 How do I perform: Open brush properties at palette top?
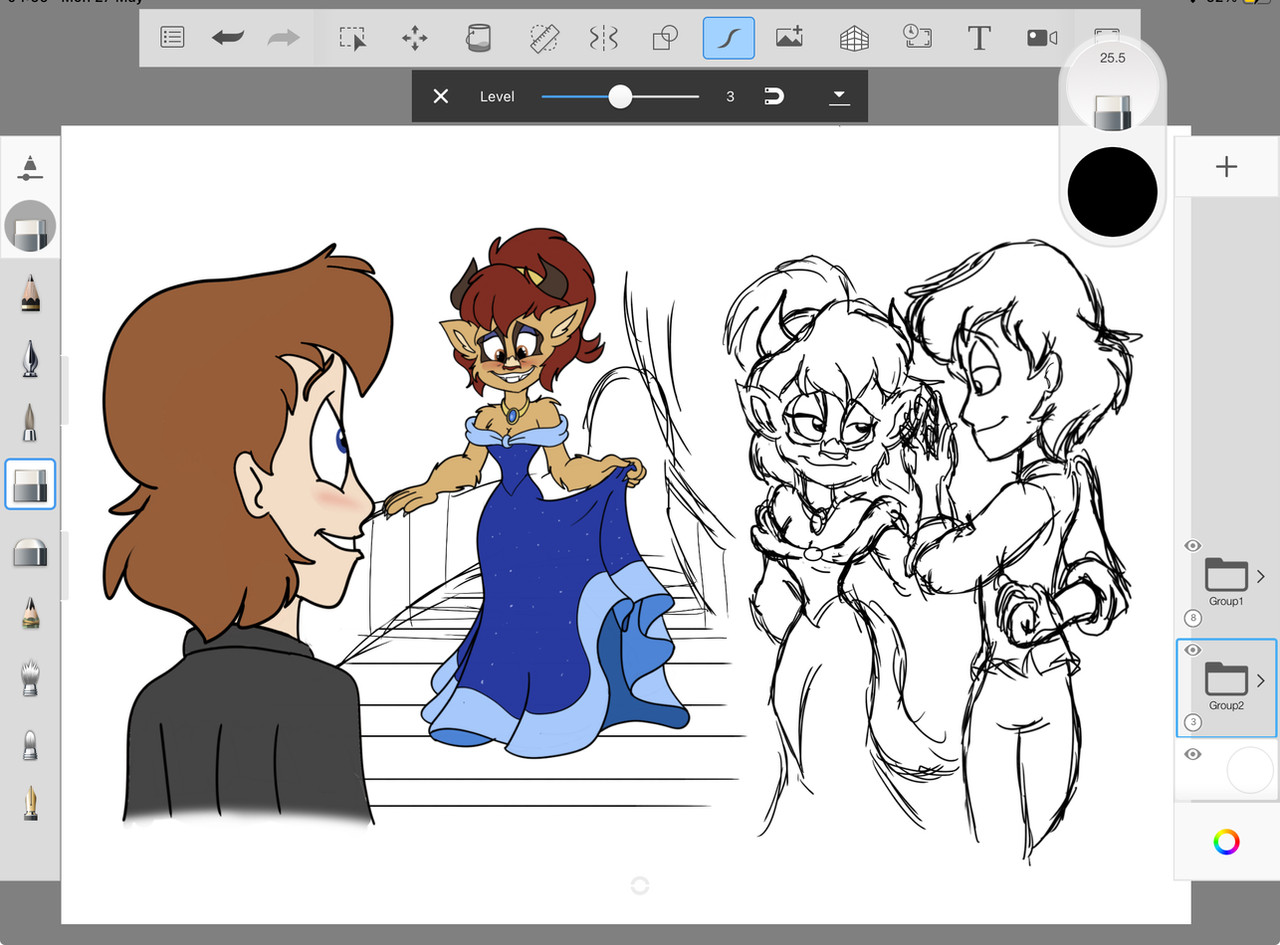tap(30, 168)
